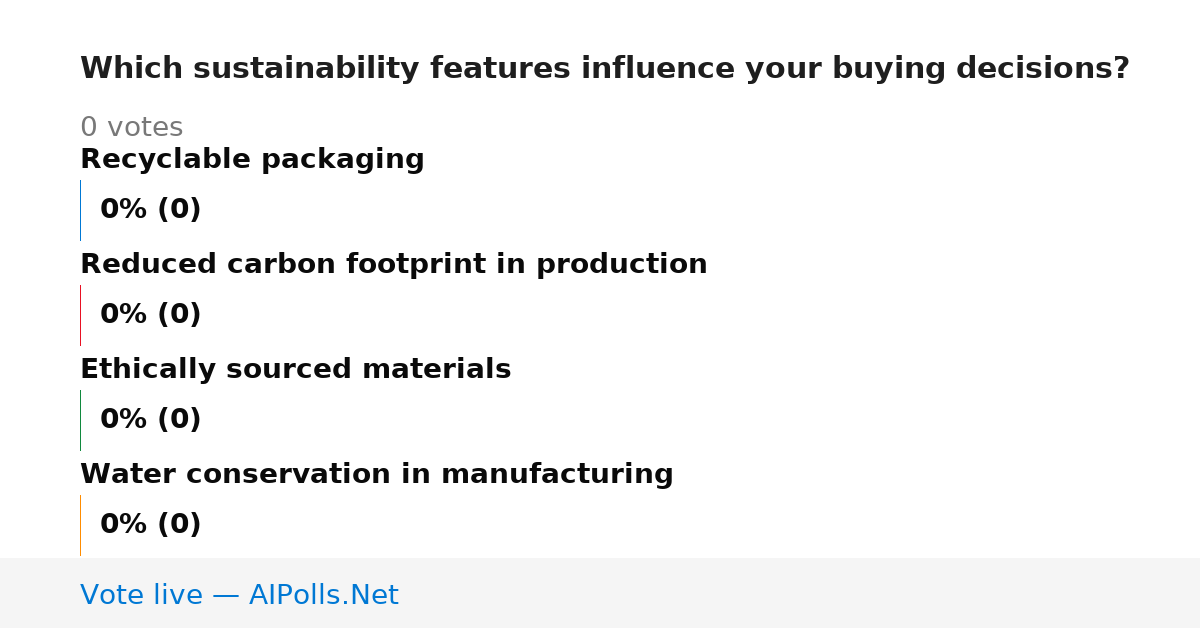Image resolution: width=1200 pixels, height=628 pixels.
Task: Pick Water conservation in manufacturing option
Action: pyautogui.click(x=376, y=475)
